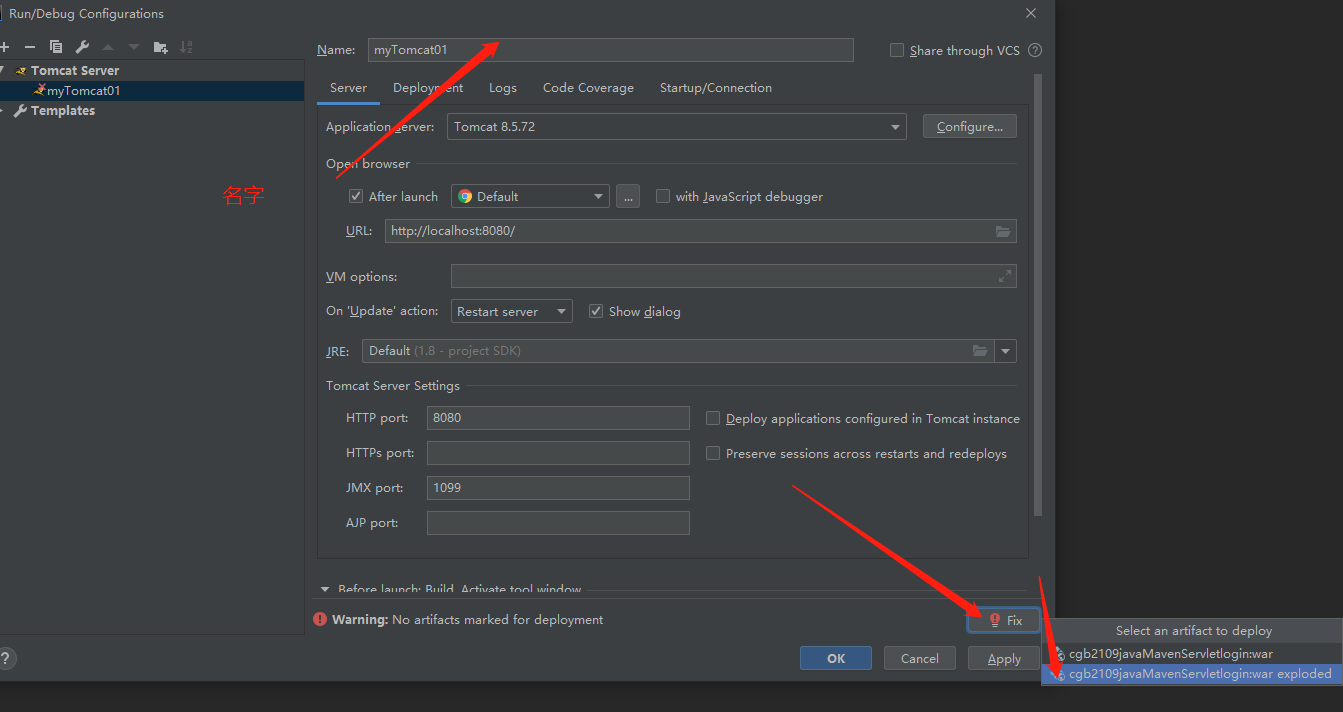This screenshot has width=1343, height=712.
Task: Check Deploy applications configured in Tomcat instance
Action: (713, 418)
